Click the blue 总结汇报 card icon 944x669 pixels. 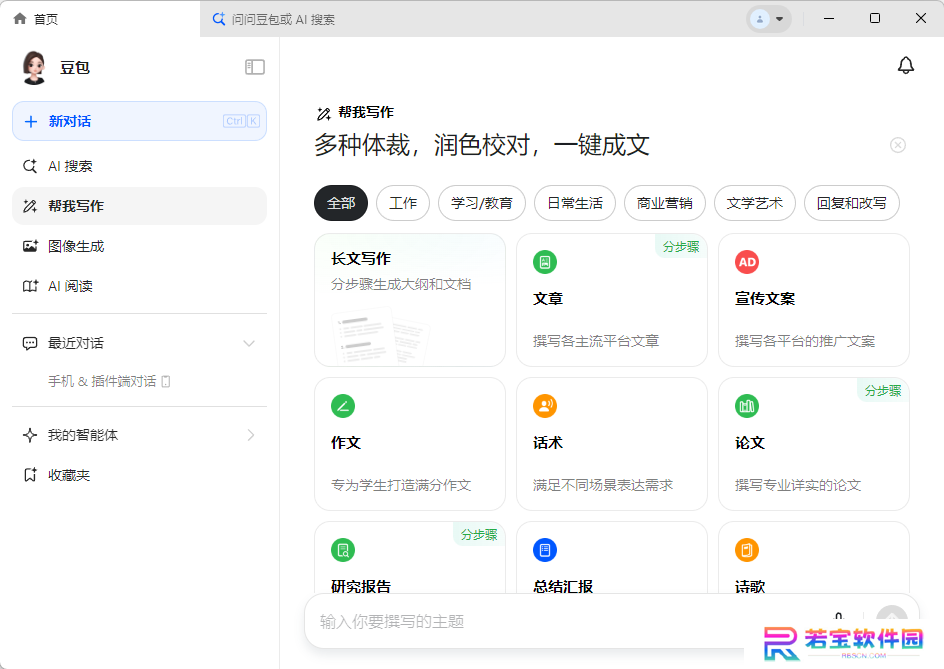pyautogui.click(x=545, y=550)
